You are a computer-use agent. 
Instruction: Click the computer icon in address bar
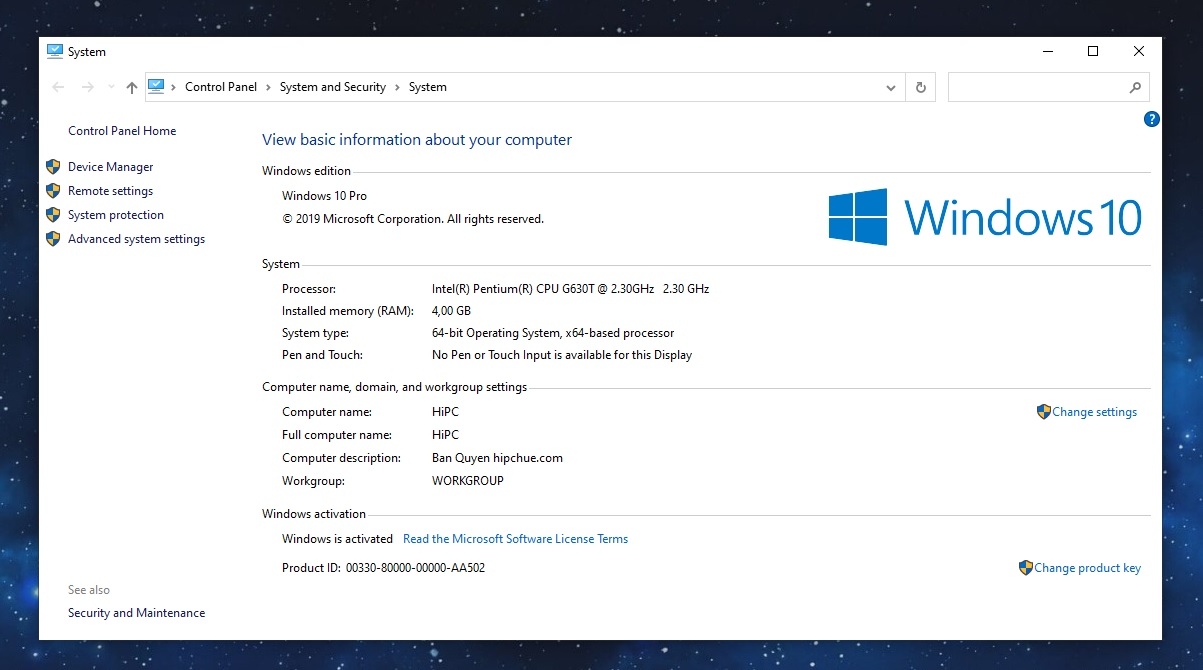tap(156, 87)
